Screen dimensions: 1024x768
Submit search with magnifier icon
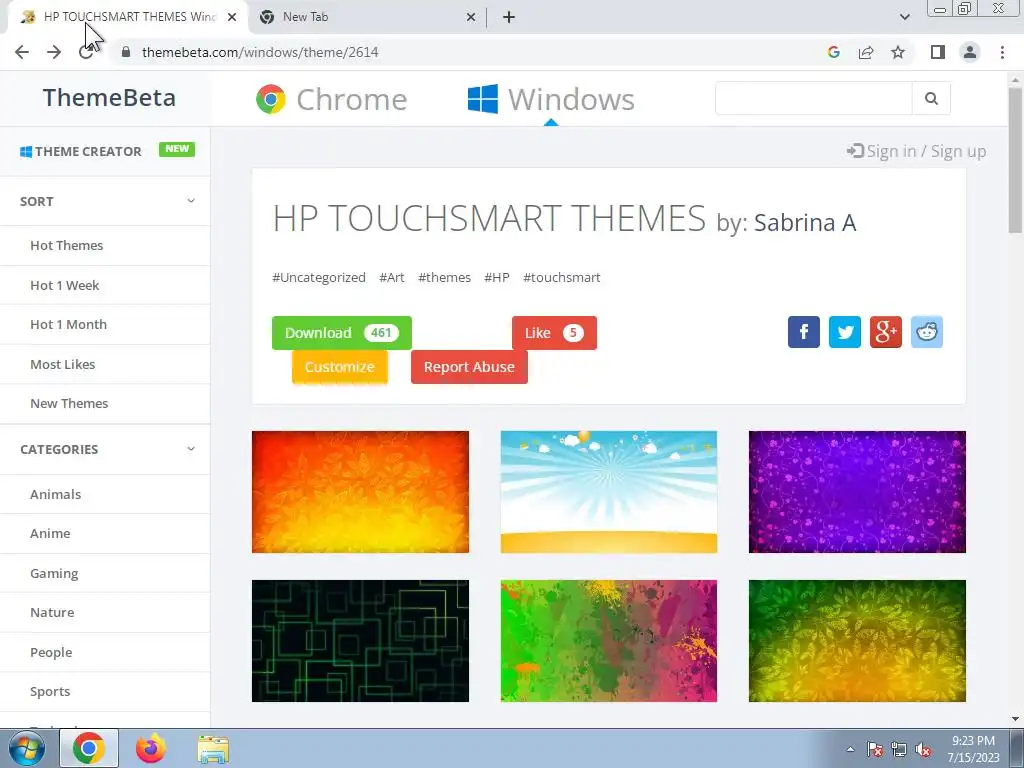click(931, 99)
